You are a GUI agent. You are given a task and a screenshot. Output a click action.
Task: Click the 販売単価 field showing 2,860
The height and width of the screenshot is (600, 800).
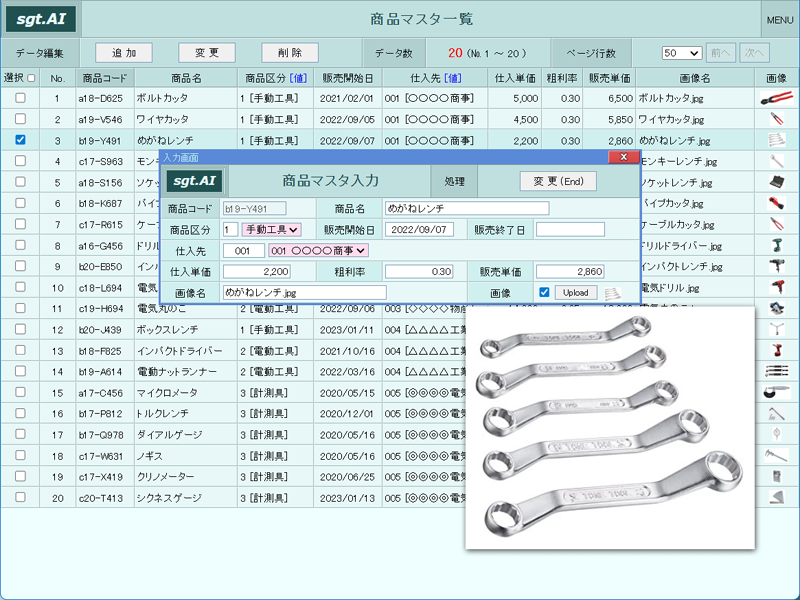(x=570, y=271)
